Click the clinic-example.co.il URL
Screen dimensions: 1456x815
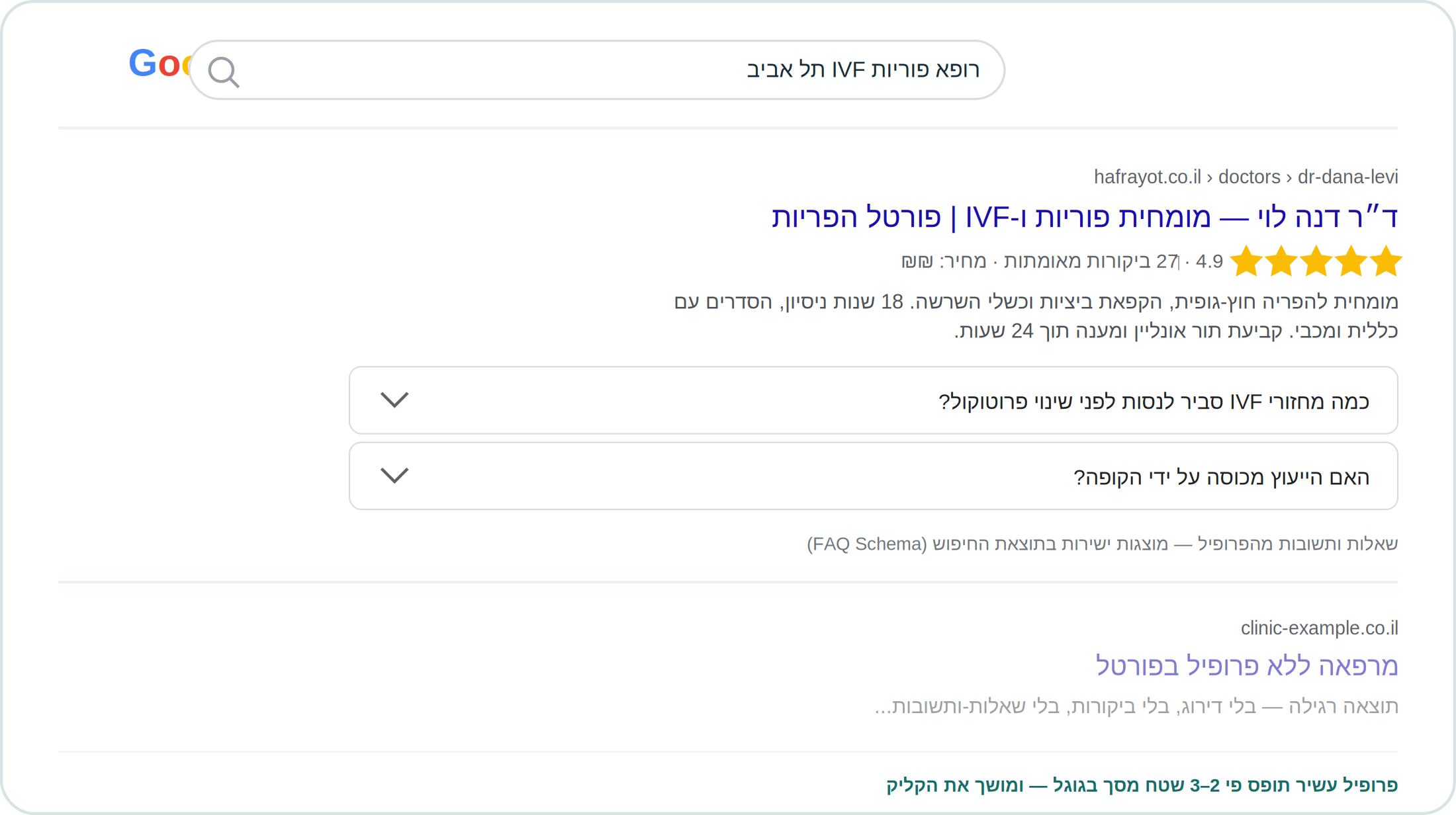[x=1319, y=628]
